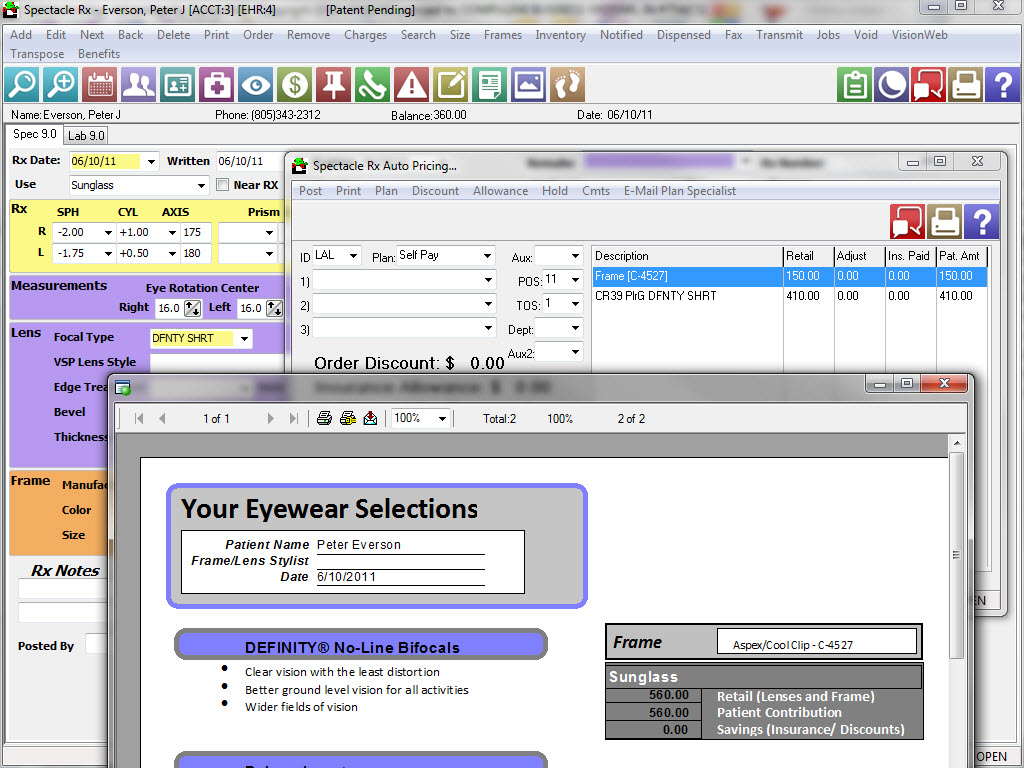1024x768 pixels.
Task: Open the ID LAL dropdown
Action: pos(353,255)
